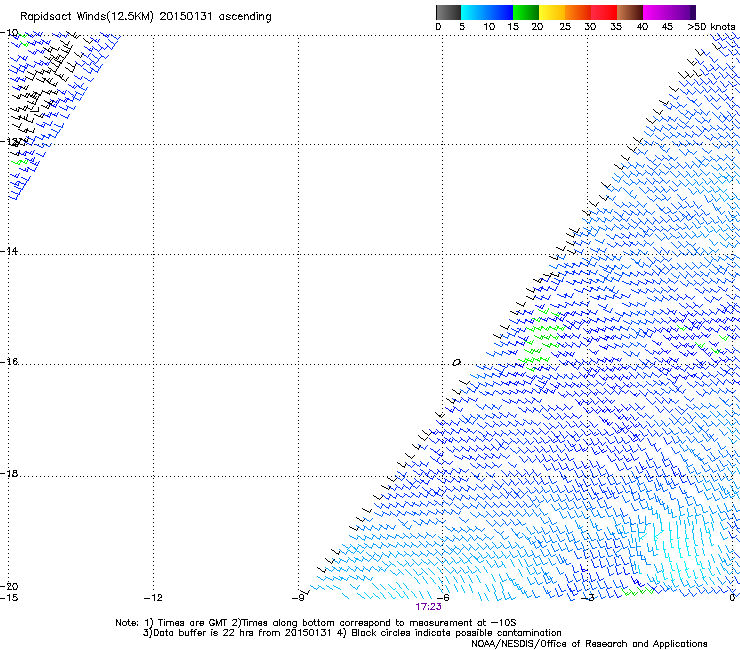Click the '-15' longitude axis label
This screenshot has height=650, width=740.
coord(9,598)
